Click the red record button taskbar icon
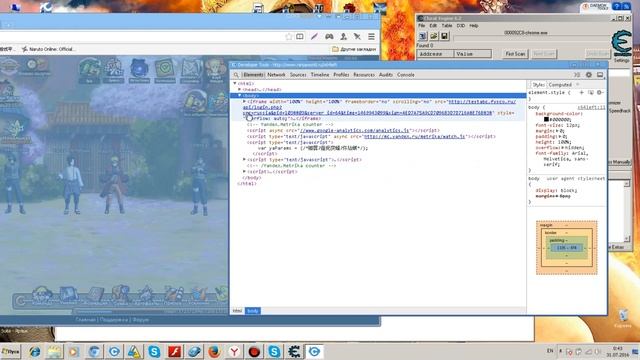The width and height of the screenshot is (640, 360). (x=254, y=351)
